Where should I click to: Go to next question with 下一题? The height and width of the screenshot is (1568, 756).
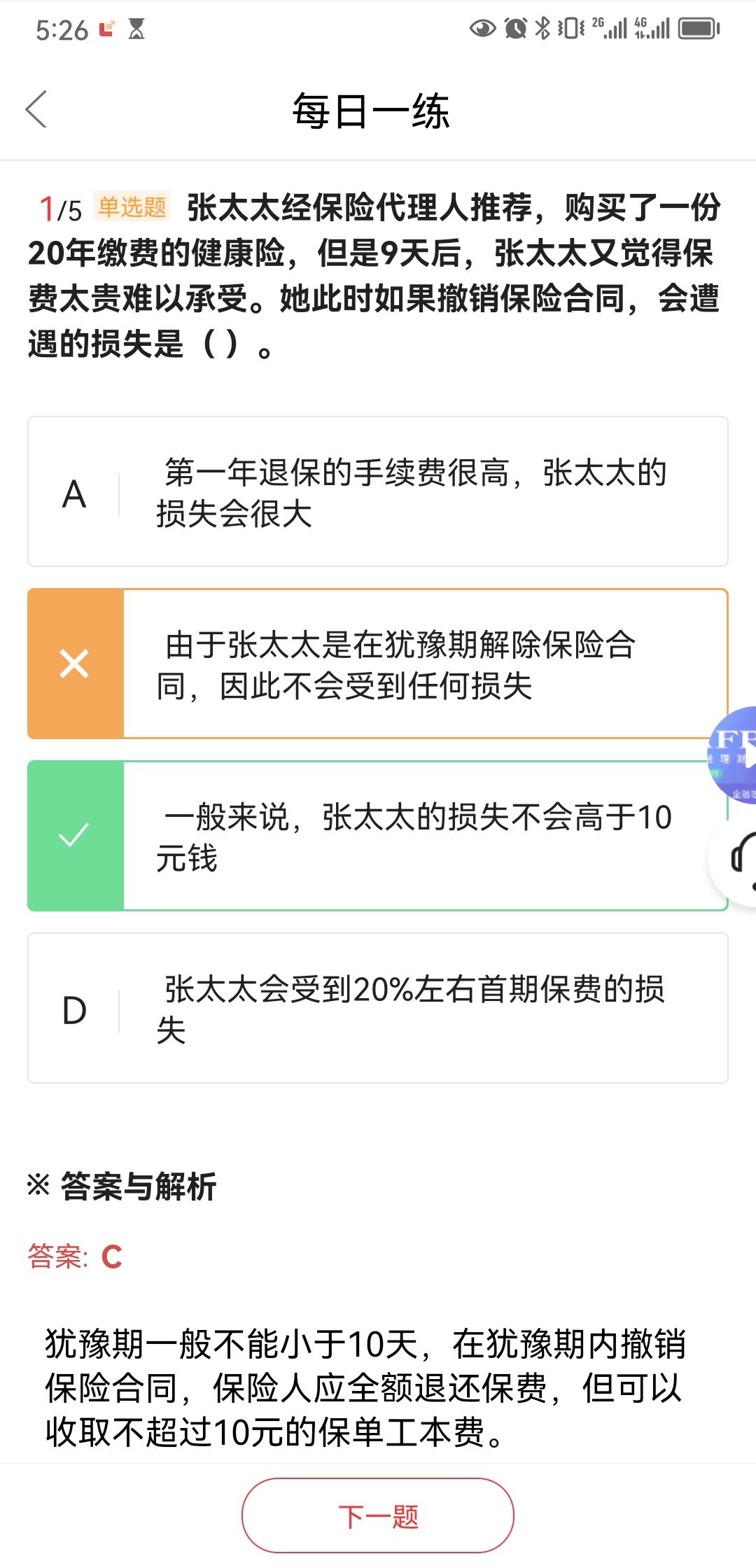tap(378, 1515)
